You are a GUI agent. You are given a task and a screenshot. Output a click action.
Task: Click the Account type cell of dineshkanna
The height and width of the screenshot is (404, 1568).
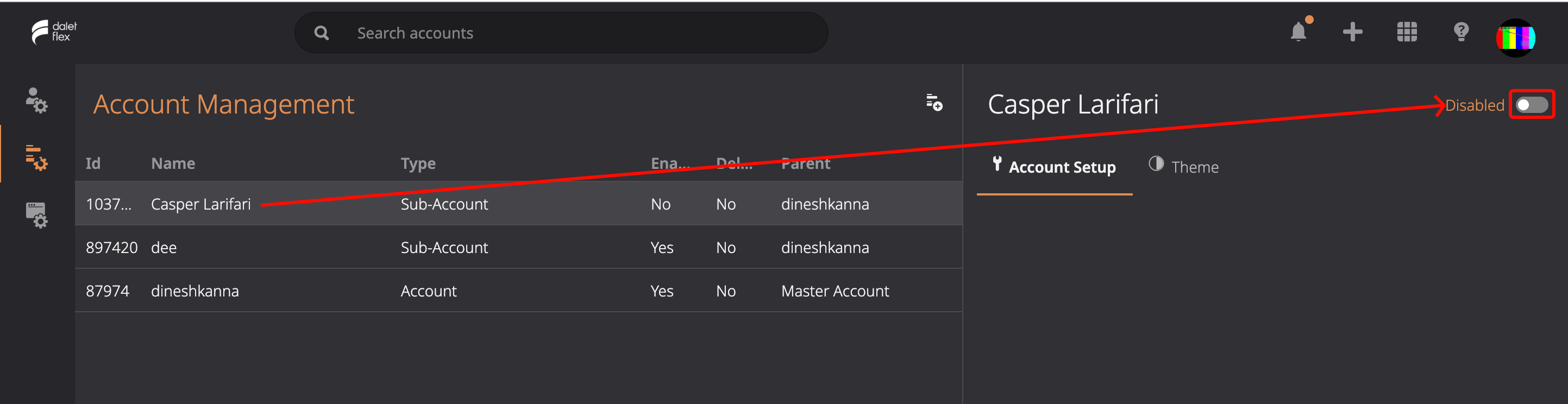[x=428, y=291]
